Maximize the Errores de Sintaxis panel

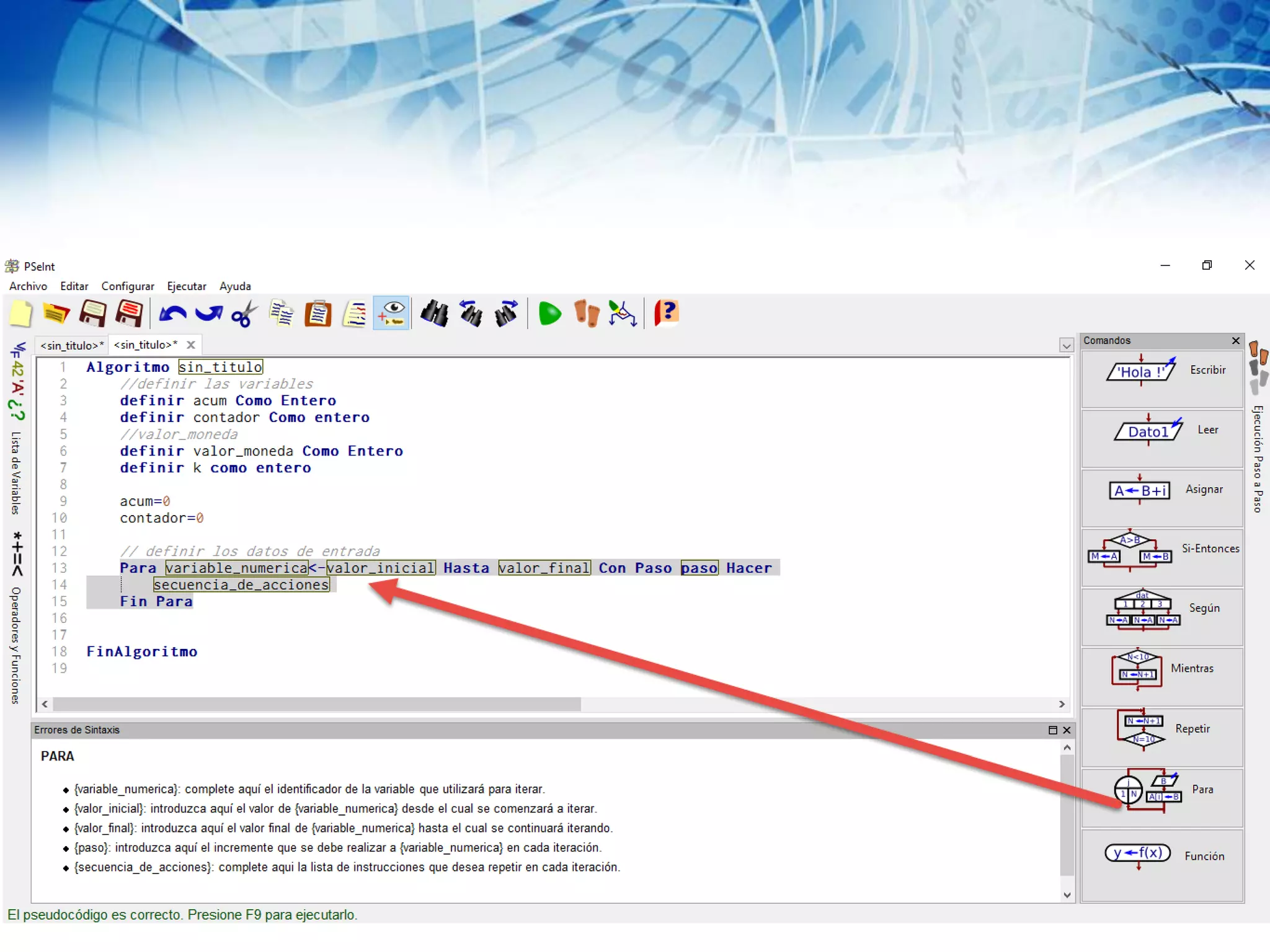tap(1052, 730)
